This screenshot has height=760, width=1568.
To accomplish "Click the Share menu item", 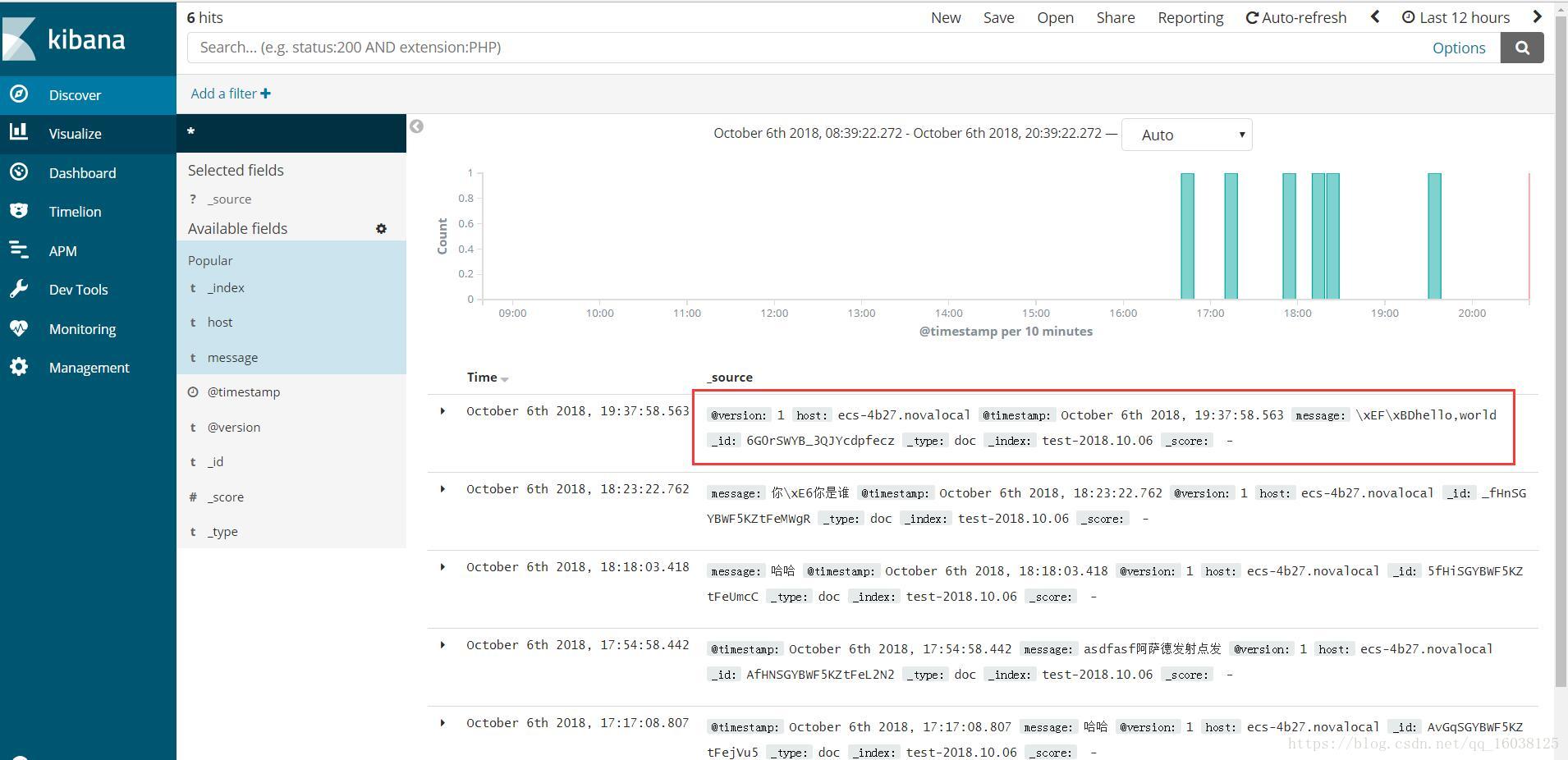I will point(1116,17).
